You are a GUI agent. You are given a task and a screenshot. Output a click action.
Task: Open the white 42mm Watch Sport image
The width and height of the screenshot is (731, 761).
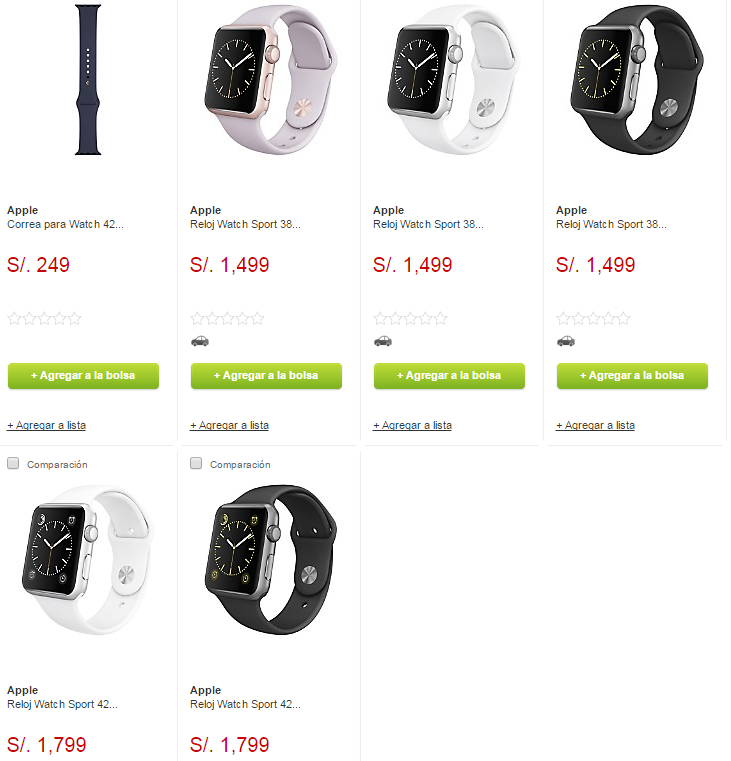[88, 559]
